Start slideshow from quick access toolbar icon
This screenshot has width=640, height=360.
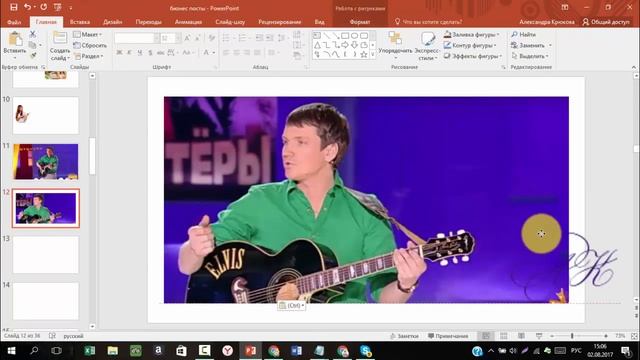click(x=58, y=7)
